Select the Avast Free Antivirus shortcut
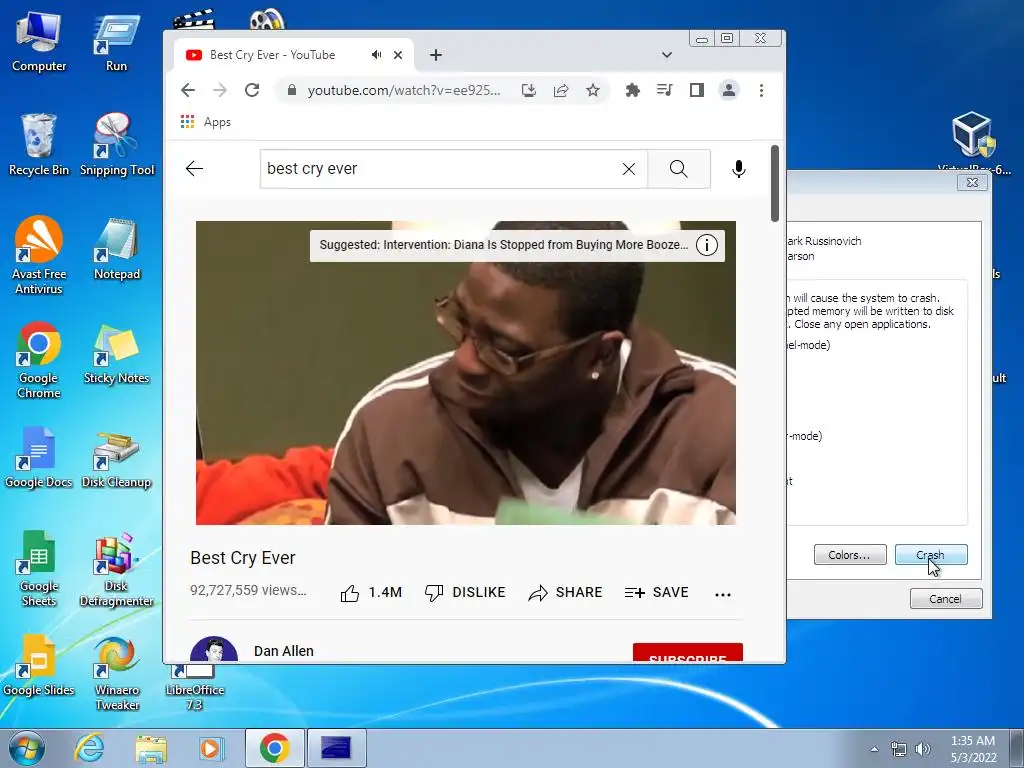1024x768 pixels. [39, 256]
